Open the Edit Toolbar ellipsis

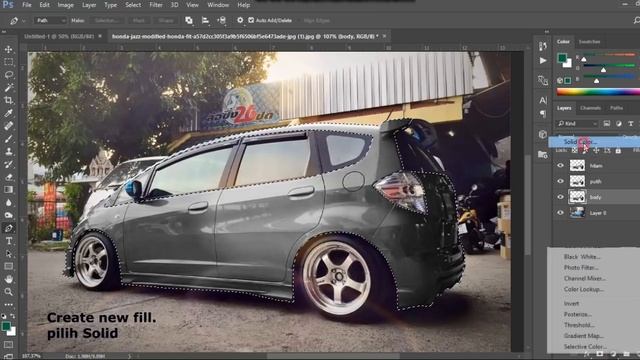click(x=9, y=304)
